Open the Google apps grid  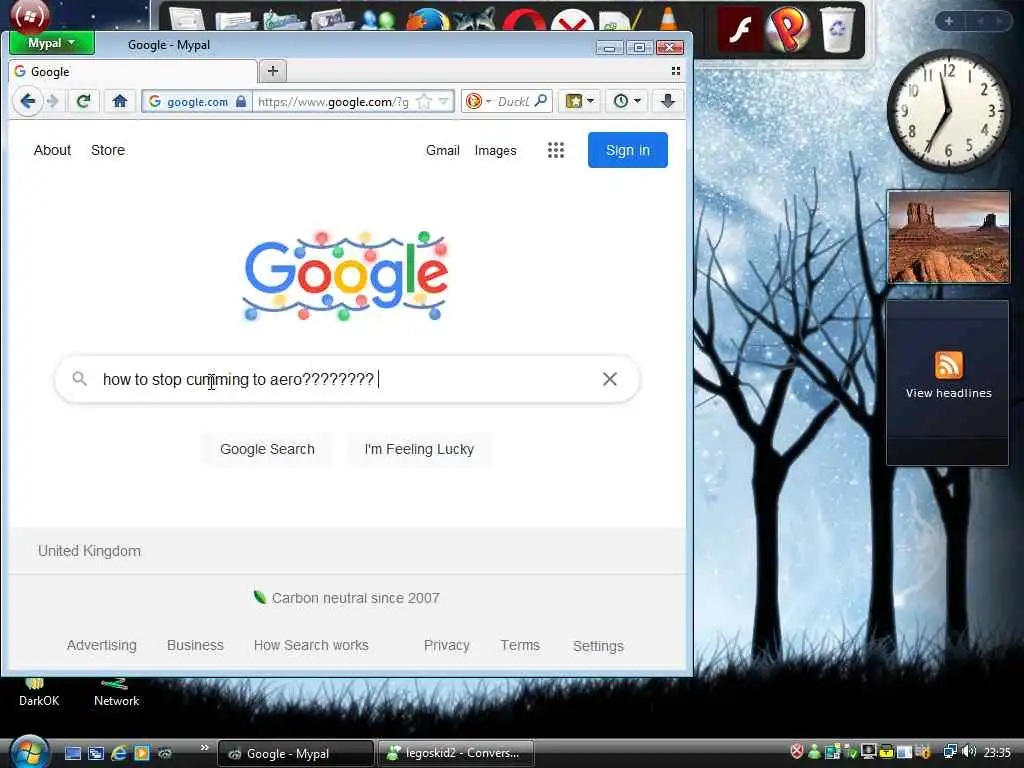click(x=556, y=150)
